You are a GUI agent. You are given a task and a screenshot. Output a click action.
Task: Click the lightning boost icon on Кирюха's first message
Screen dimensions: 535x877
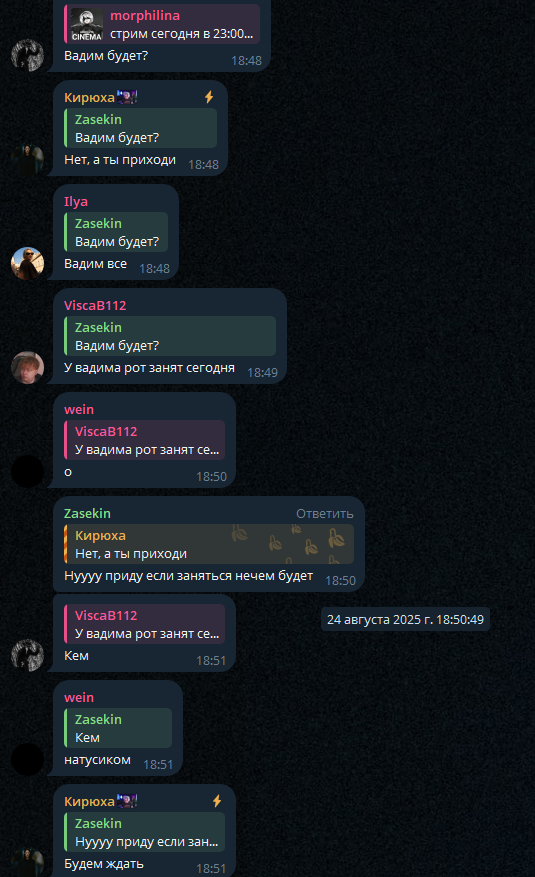pos(209,97)
